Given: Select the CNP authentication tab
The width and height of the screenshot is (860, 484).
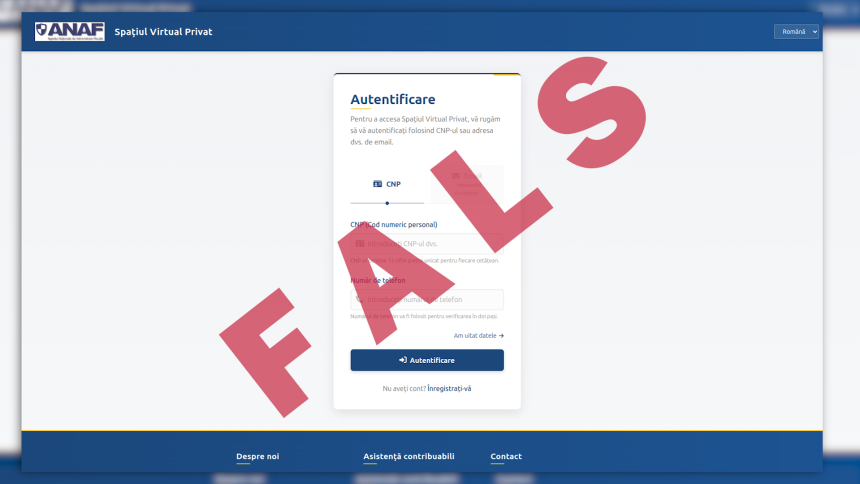Looking at the screenshot, I should tap(387, 184).
